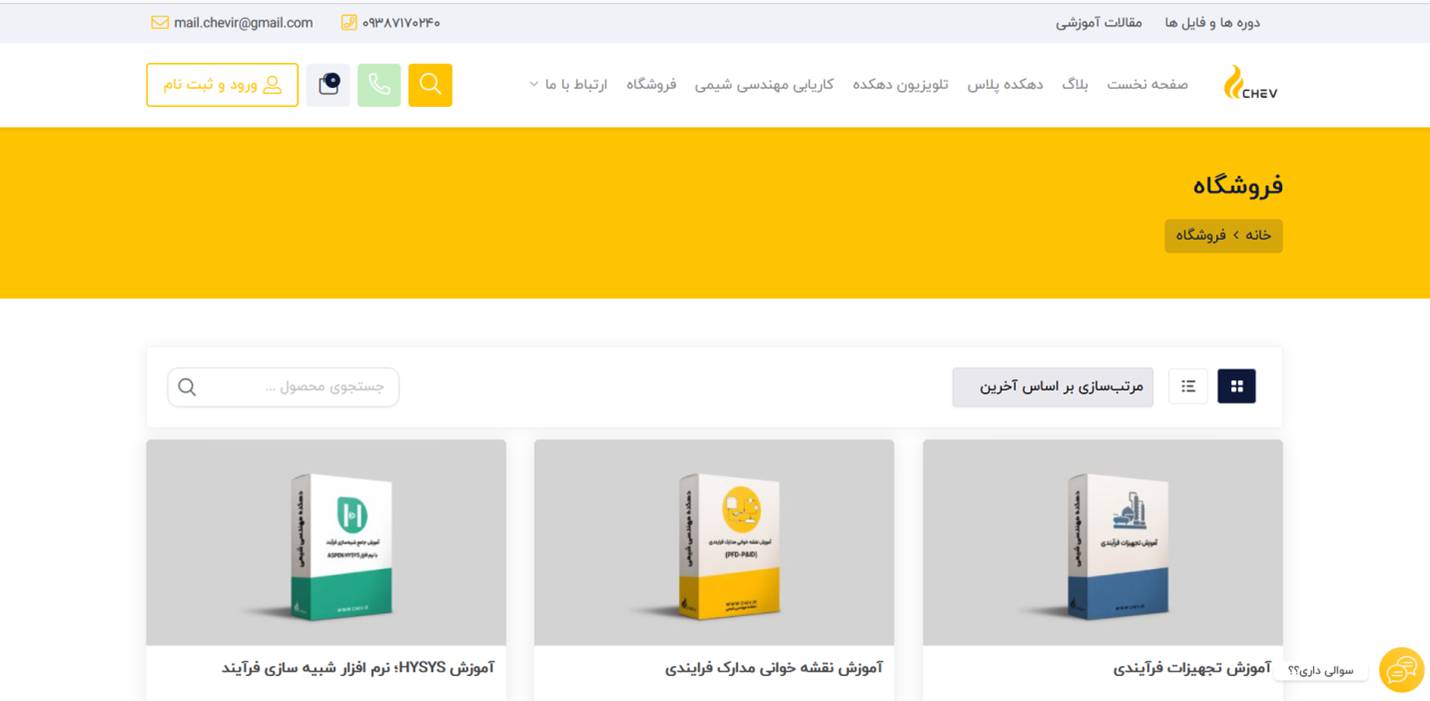Viewport: 1430px width, 701px height.
Task: Switch to list view layout
Action: [x=1188, y=386]
